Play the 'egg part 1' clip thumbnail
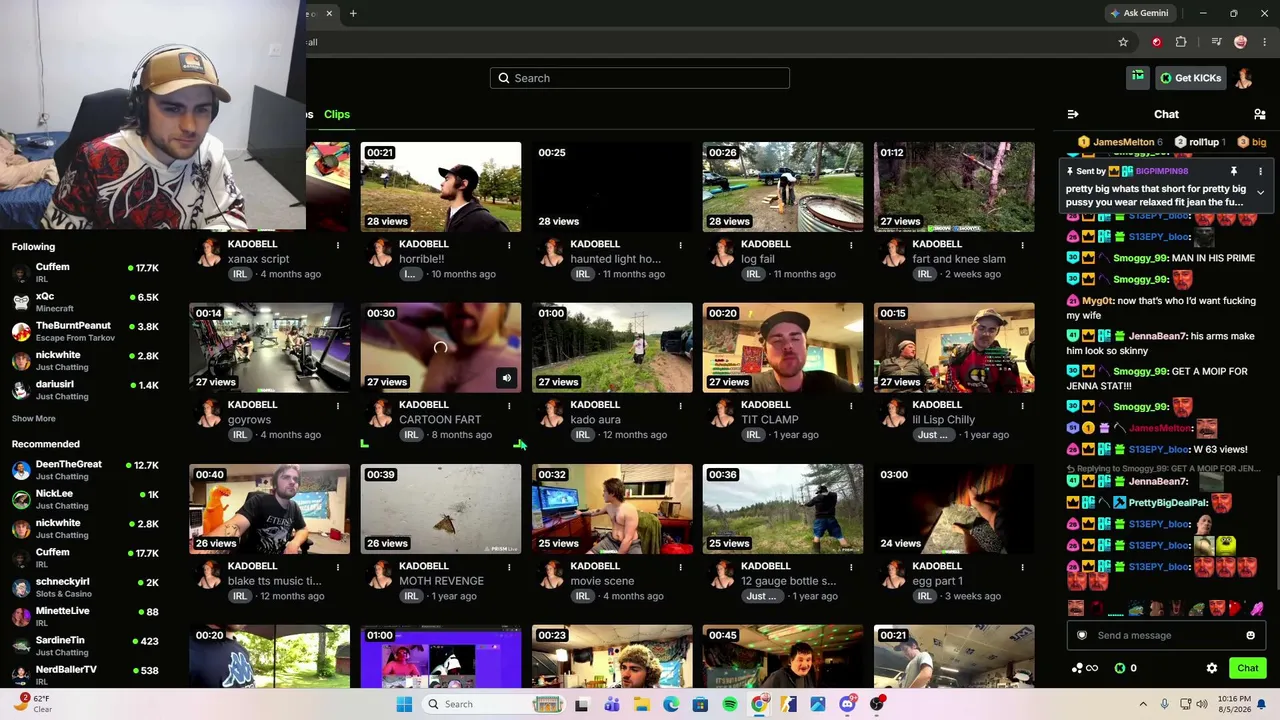The height and width of the screenshot is (720, 1280). [x=954, y=509]
